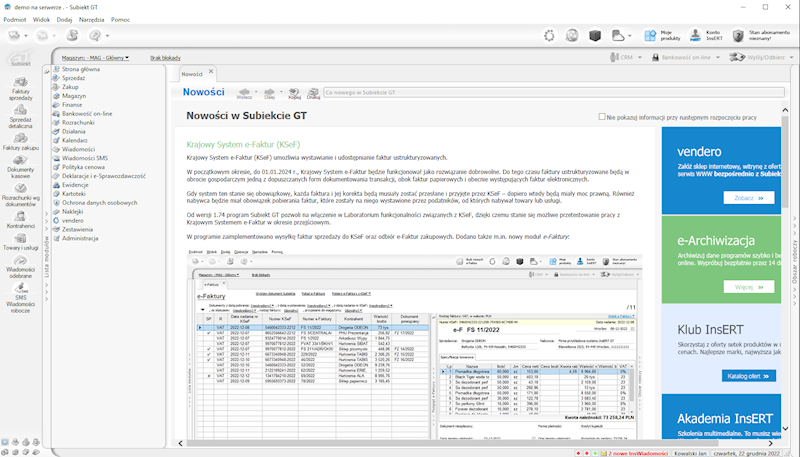Open the Widok menu

coord(41,19)
